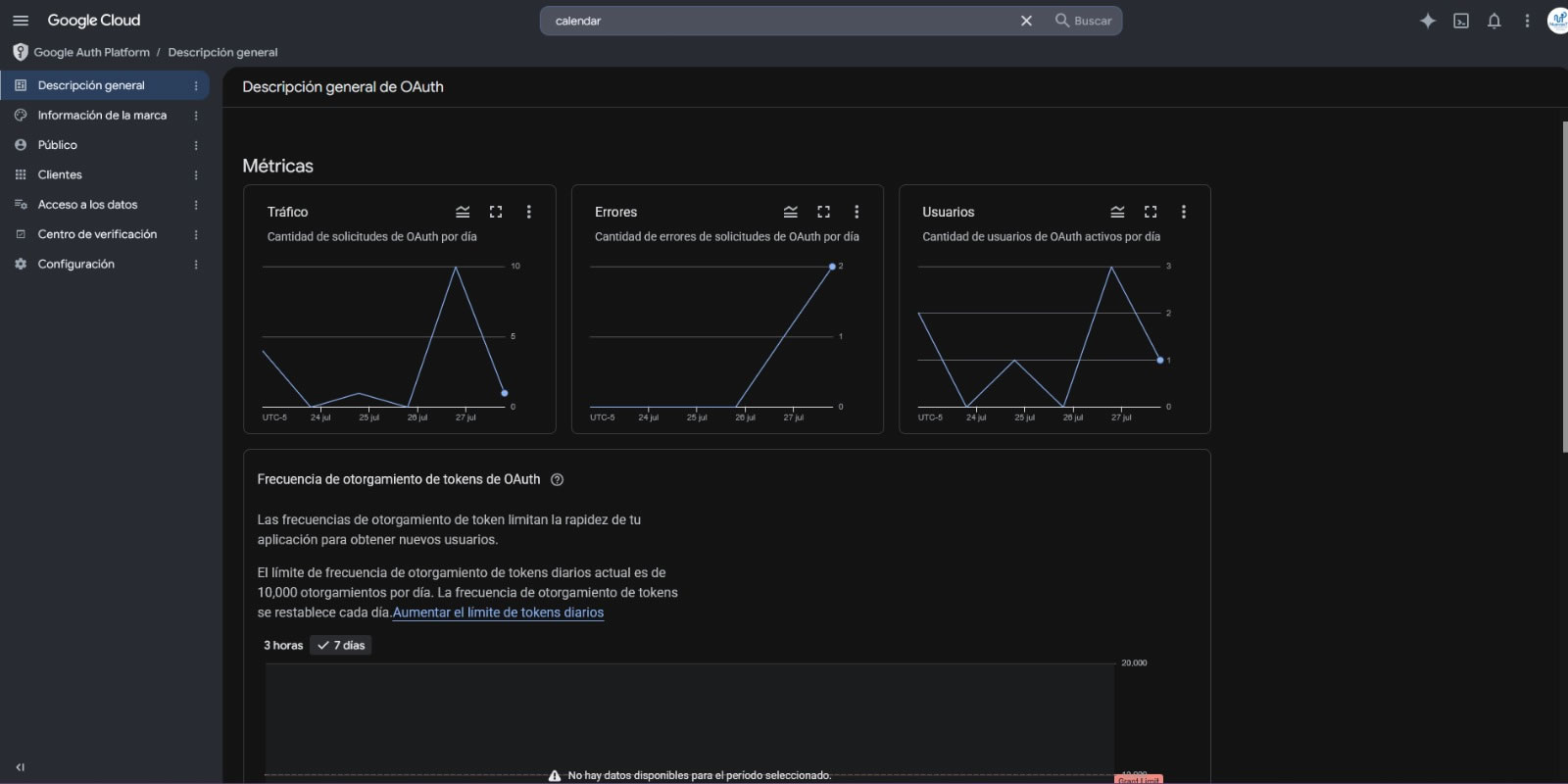Image resolution: width=1568 pixels, height=784 pixels.
Task: Open Gemini AI assistant sparkle icon
Action: tap(1428, 21)
